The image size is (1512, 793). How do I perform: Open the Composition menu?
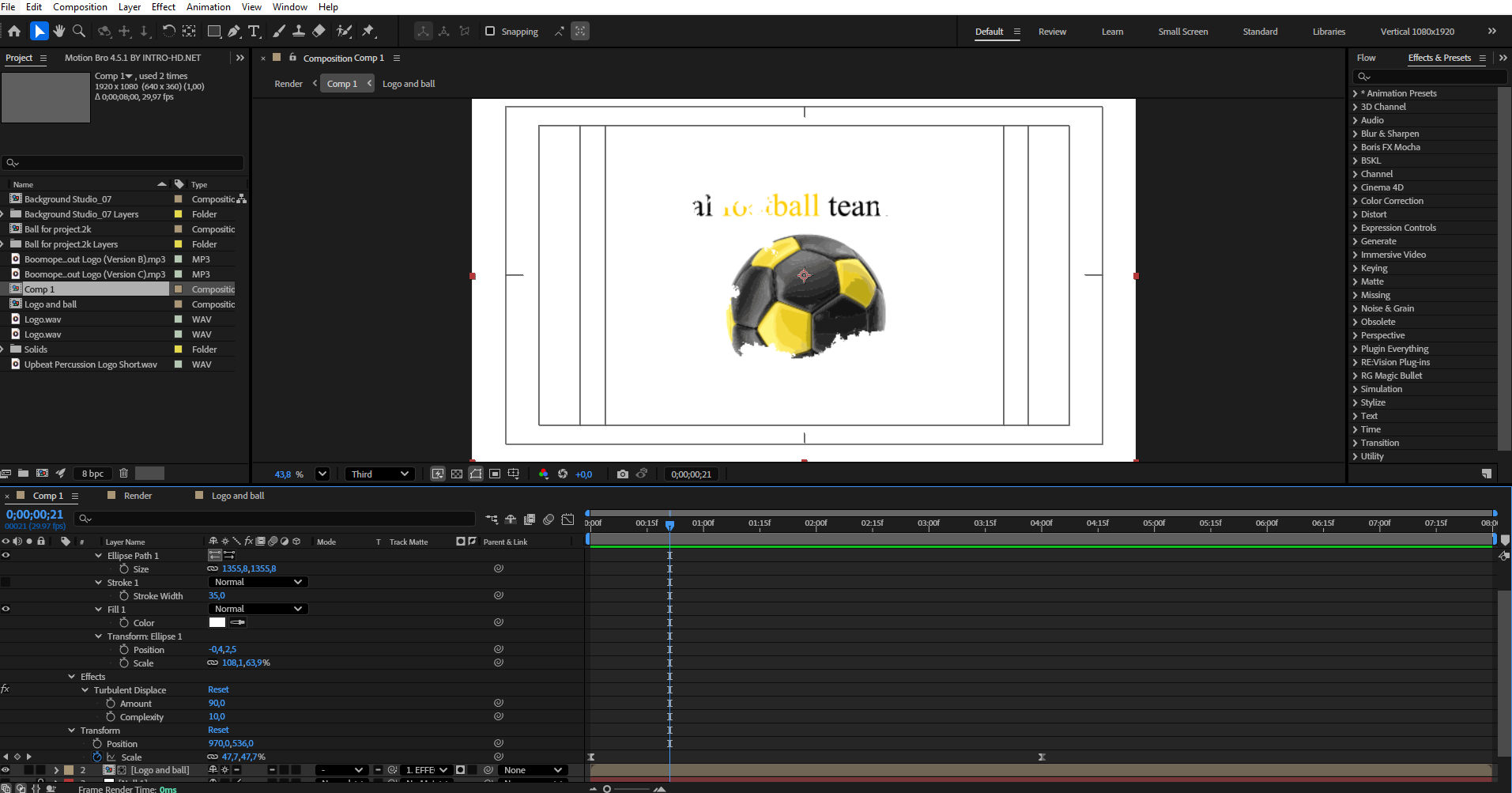[x=80, y=7]
